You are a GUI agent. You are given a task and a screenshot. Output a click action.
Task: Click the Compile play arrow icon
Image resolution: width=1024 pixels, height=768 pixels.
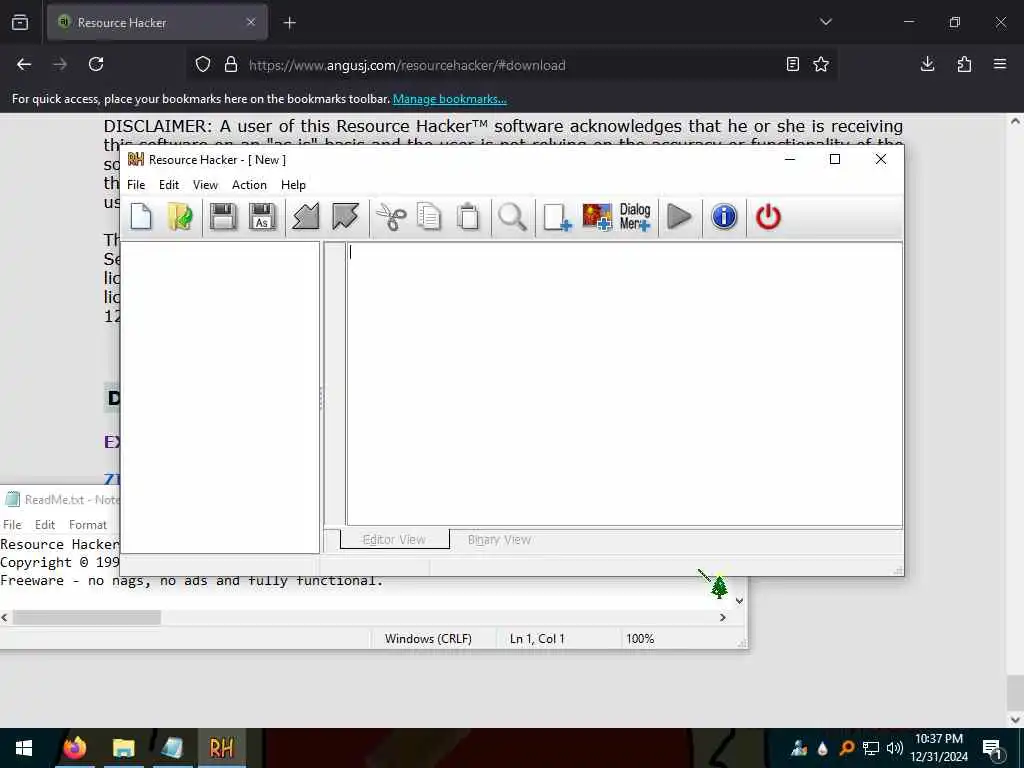tap(679, 217)
